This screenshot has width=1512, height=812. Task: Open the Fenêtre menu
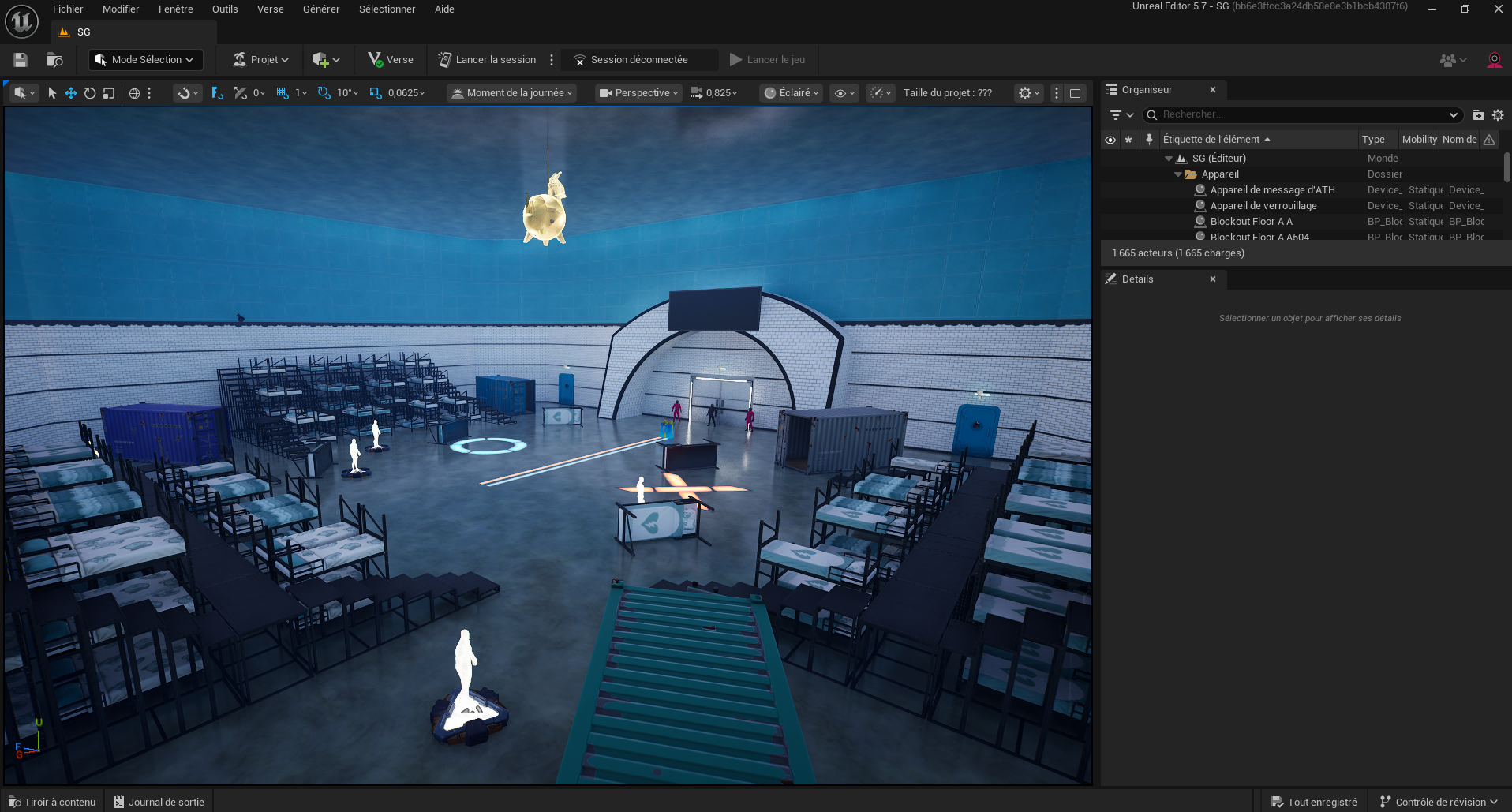pyautogui.click(x=175, y=9)
